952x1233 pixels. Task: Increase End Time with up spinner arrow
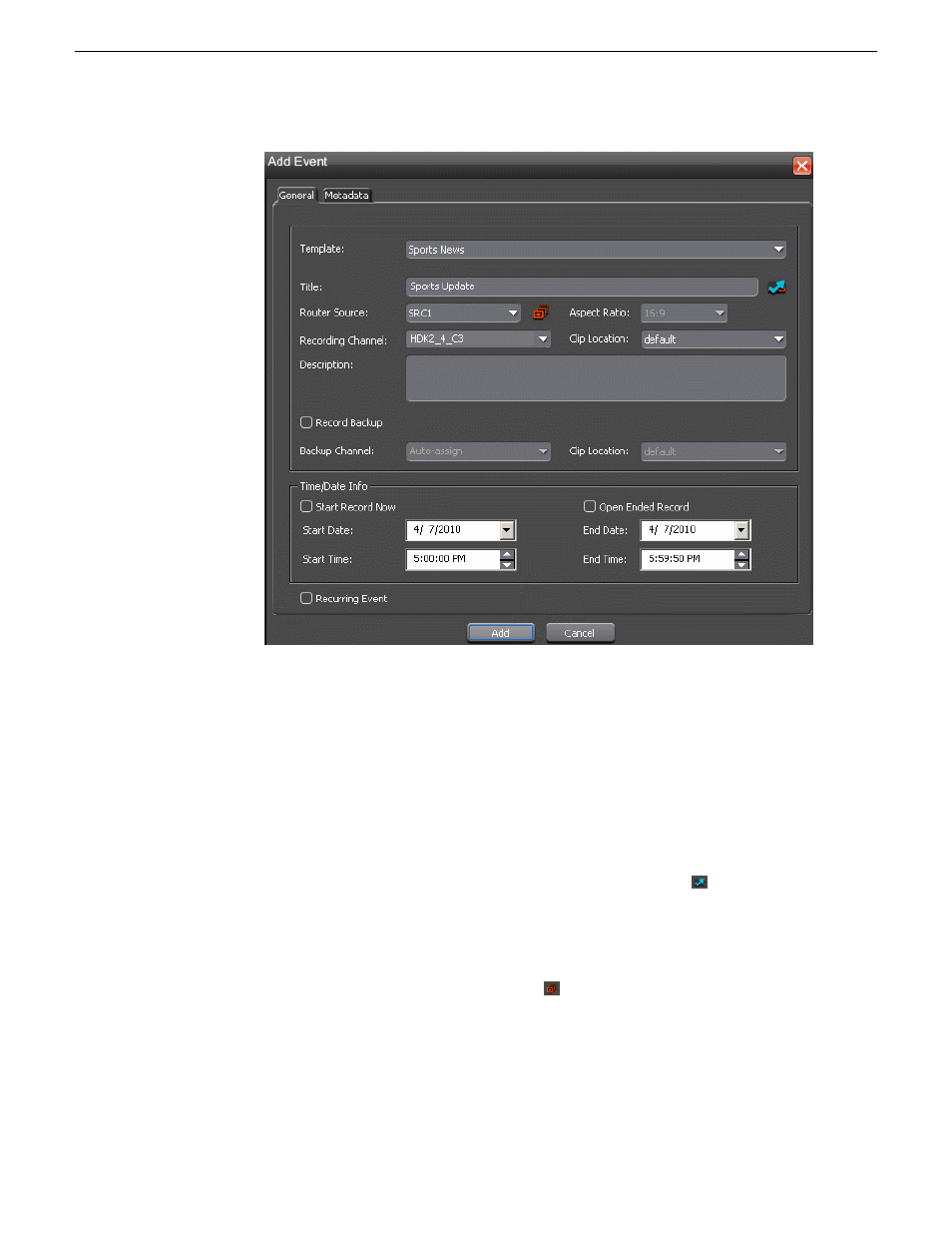pos(741,554)
